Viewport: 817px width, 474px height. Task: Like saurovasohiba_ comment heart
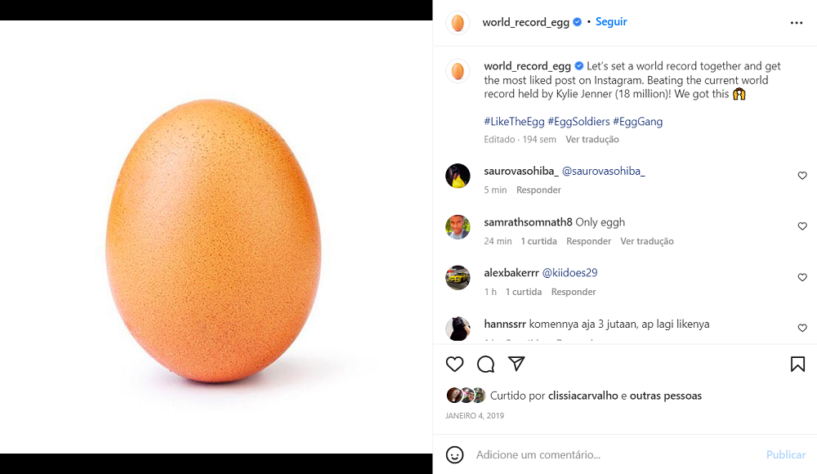pos(802,176)
